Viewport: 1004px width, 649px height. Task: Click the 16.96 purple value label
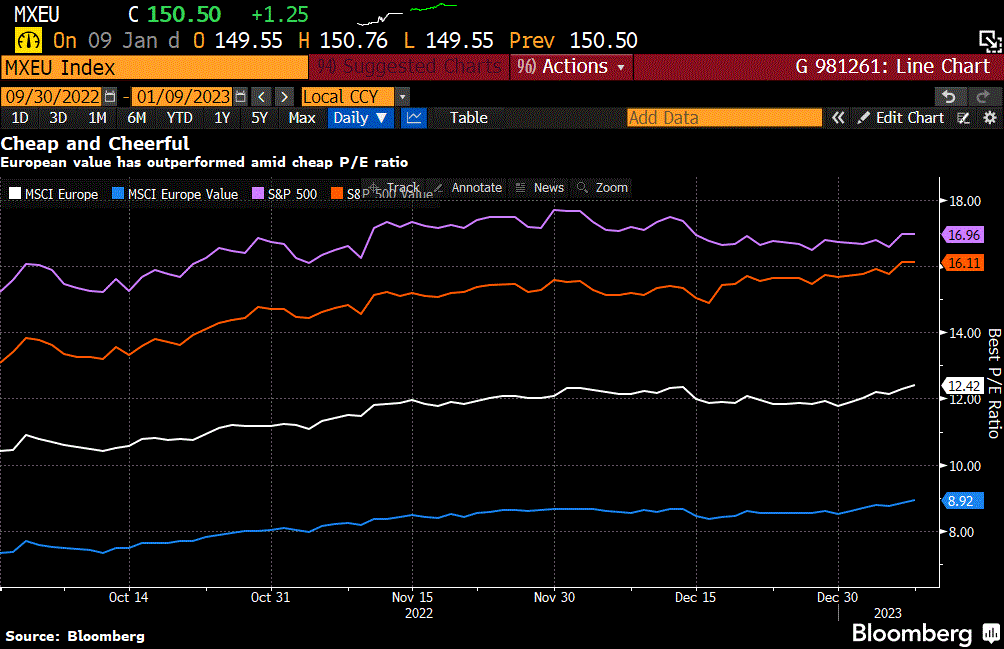point(962,235)
